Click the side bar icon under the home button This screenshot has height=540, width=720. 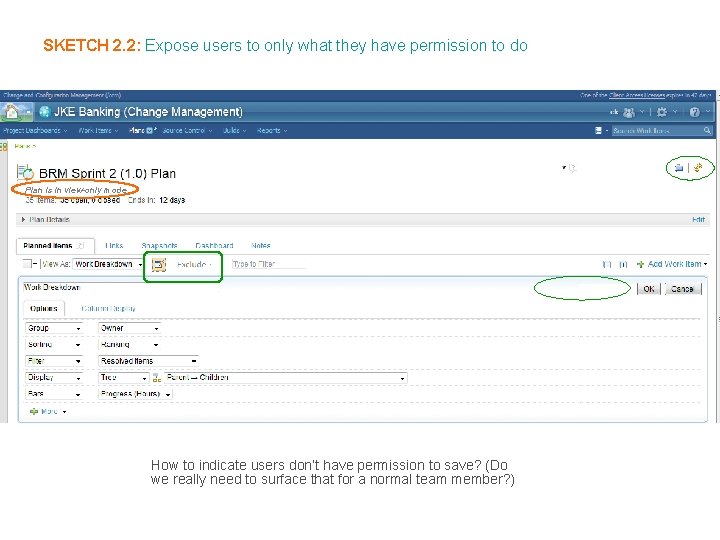tap(4, 147)
